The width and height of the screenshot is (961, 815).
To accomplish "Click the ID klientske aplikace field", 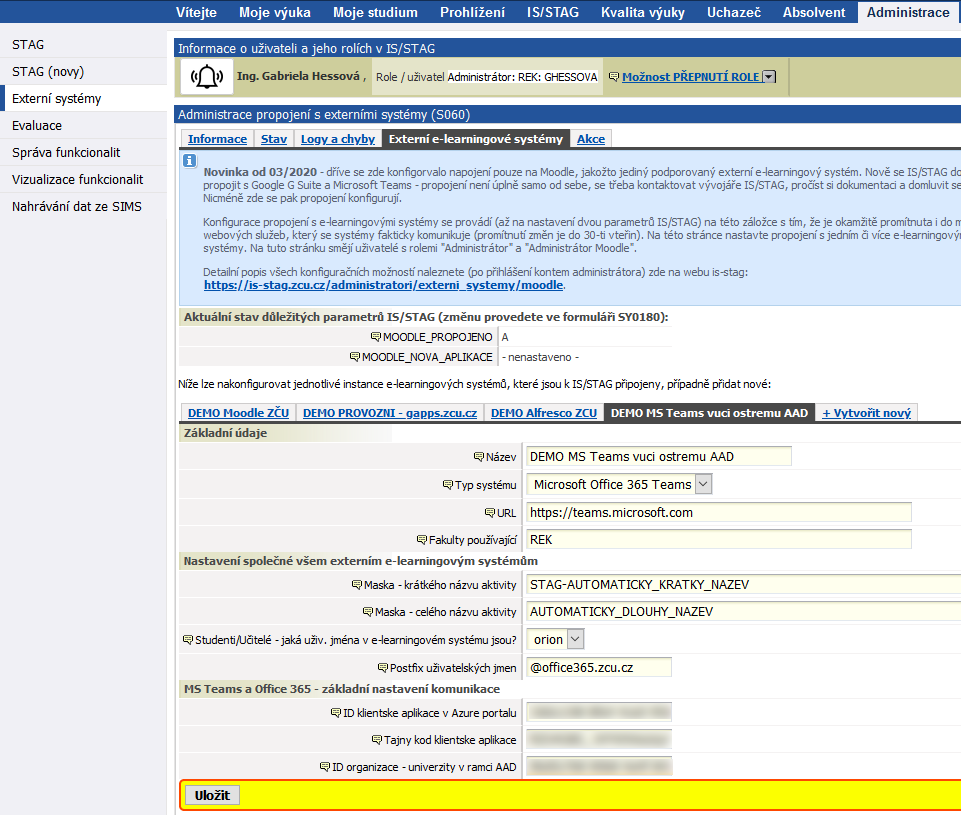I will [x=599, y=713].
